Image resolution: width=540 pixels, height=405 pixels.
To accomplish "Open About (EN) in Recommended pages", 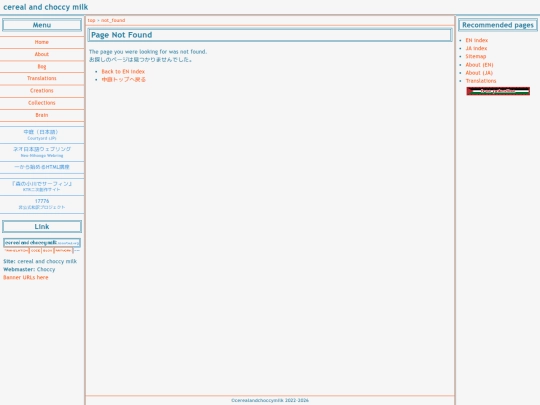I will 479,65.
